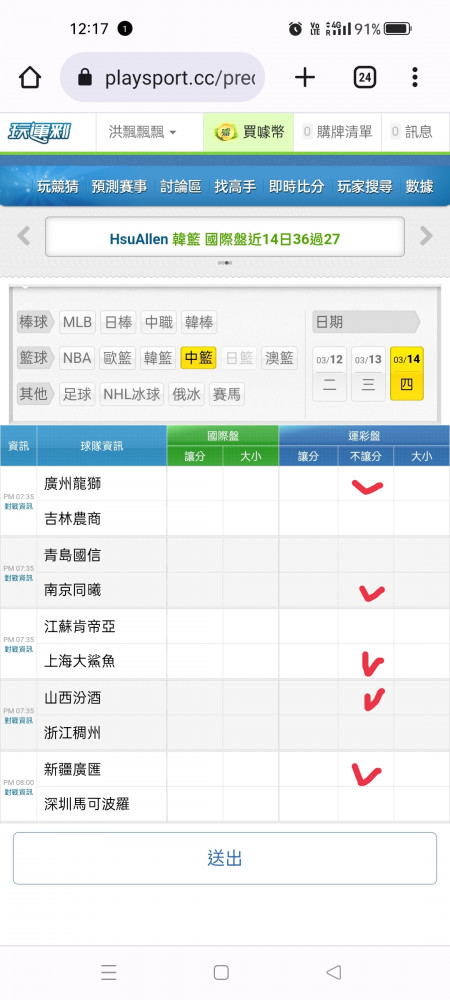This screenshot has width=450, height=1000.
Task: Select the 03/13 date option
Action: (368, 374)
